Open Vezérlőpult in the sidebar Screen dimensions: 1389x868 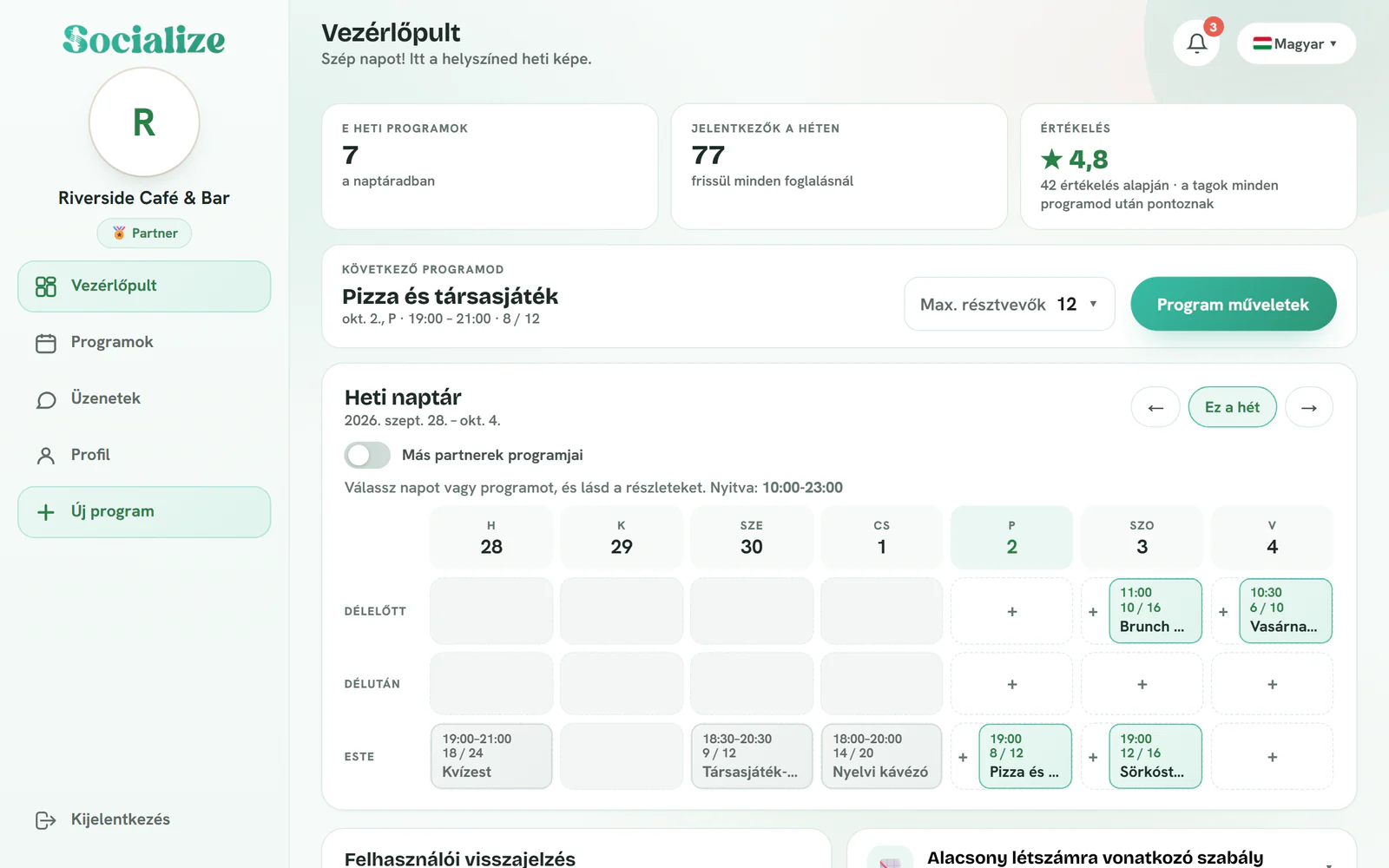[x=144, y=286]
